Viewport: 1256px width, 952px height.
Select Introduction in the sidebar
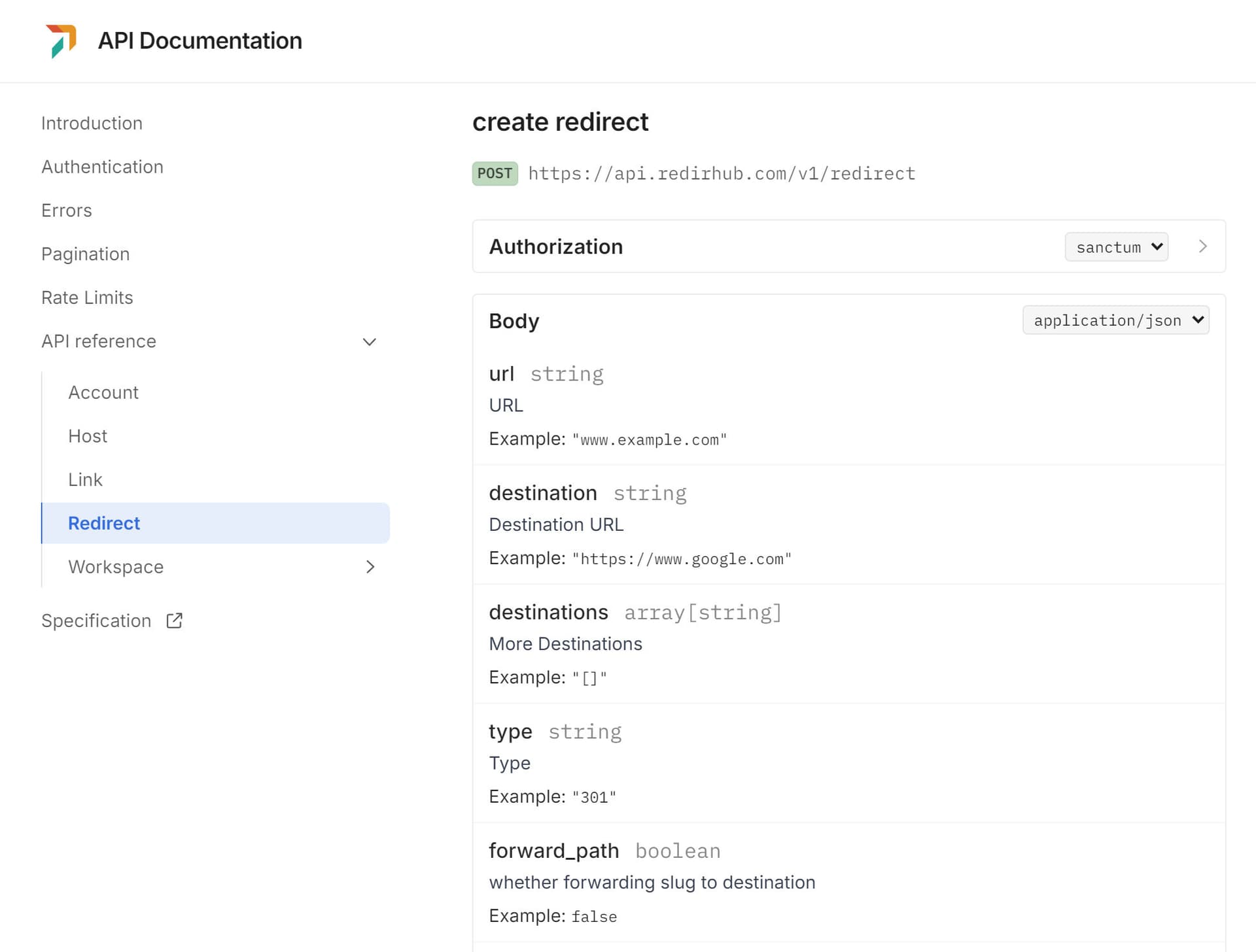point(92,123)
